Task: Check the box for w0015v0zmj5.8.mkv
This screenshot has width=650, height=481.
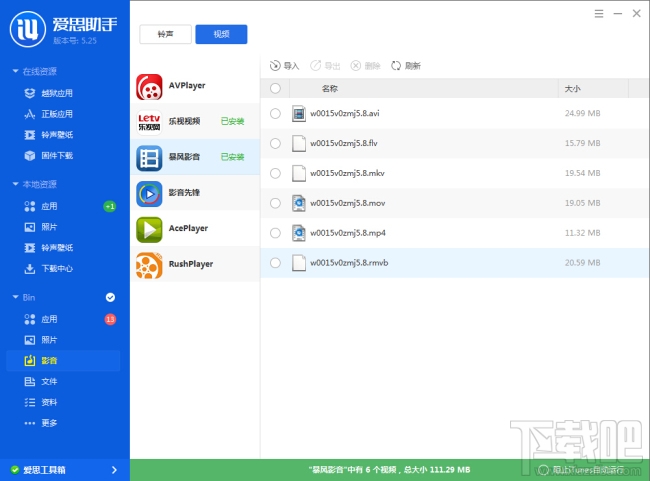Action: 275,173
